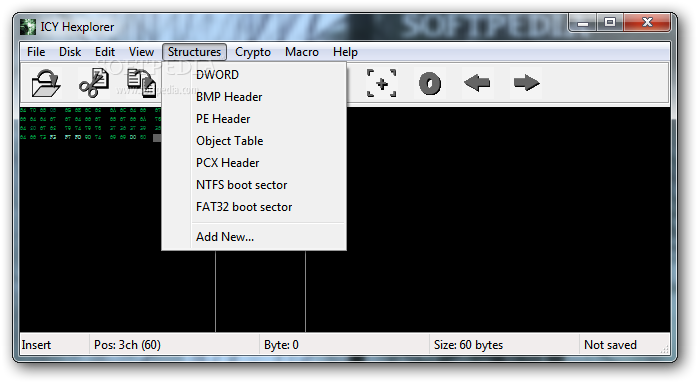
Task: Click the green hex data area
Action: [x=90, y=124]
